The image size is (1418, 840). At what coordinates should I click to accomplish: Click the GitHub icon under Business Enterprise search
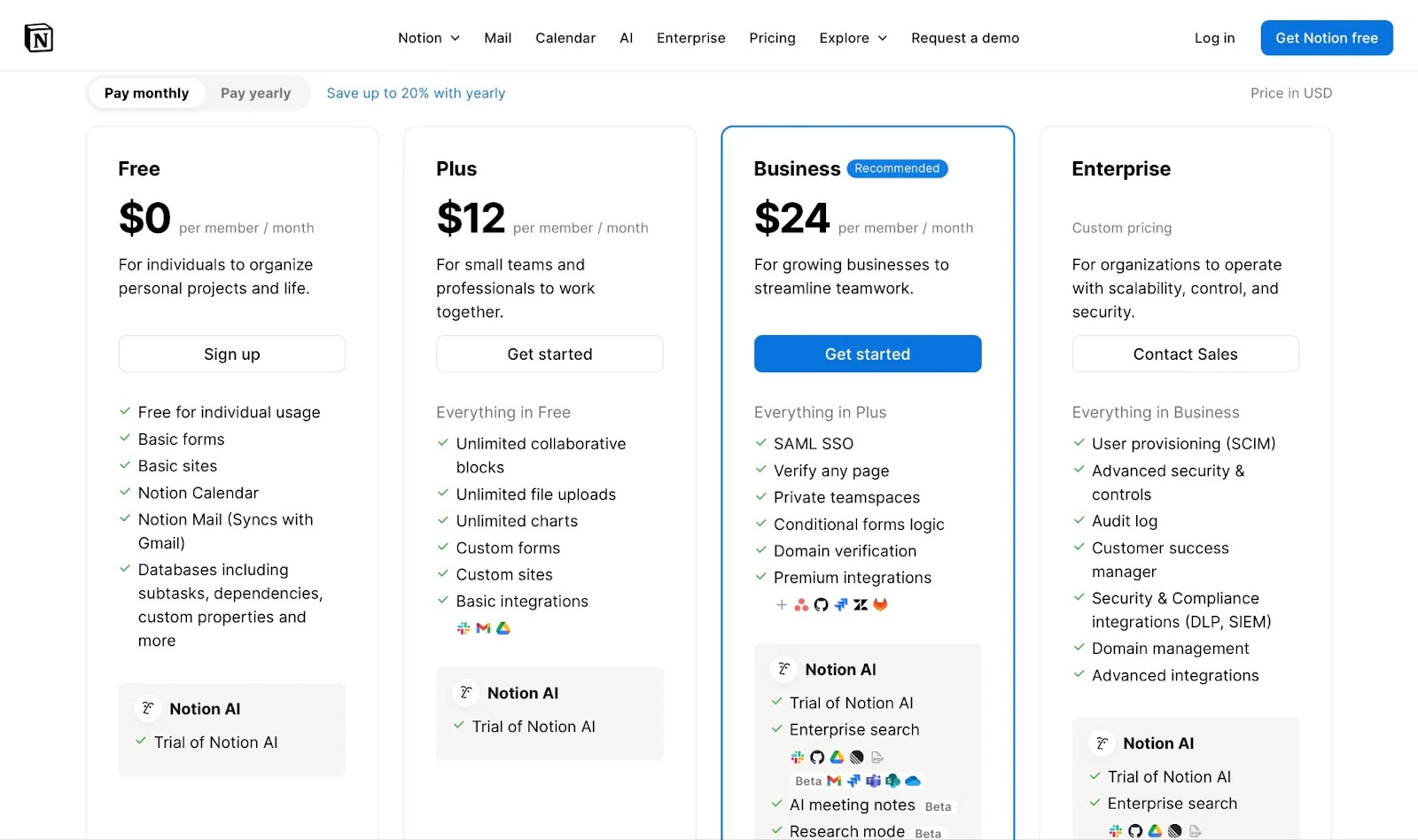pos(817,757)
